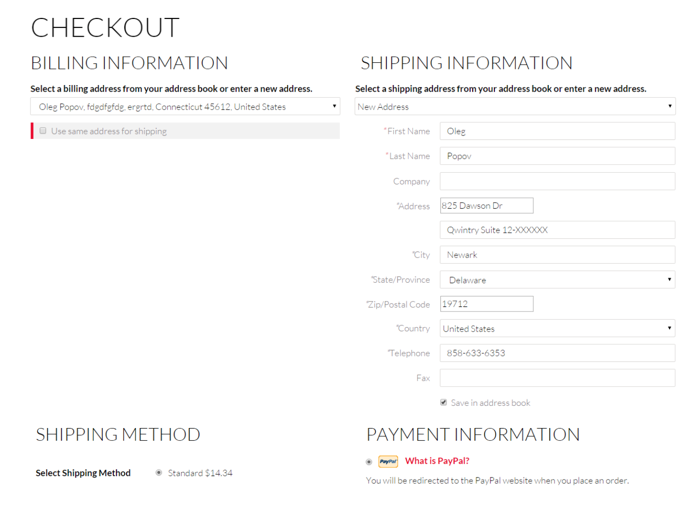Open the billing address dropdown

click(185, 107)
